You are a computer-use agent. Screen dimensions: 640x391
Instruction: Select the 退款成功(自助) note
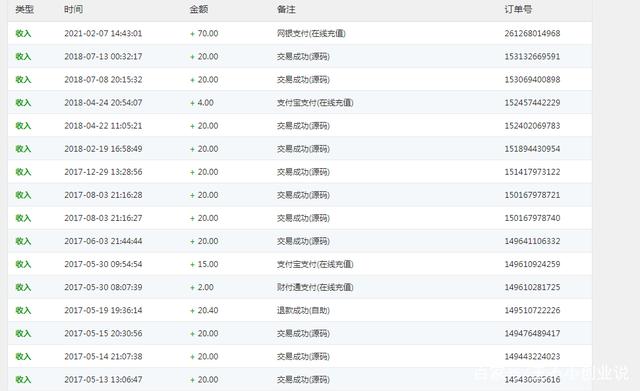[x=303, y=311]
